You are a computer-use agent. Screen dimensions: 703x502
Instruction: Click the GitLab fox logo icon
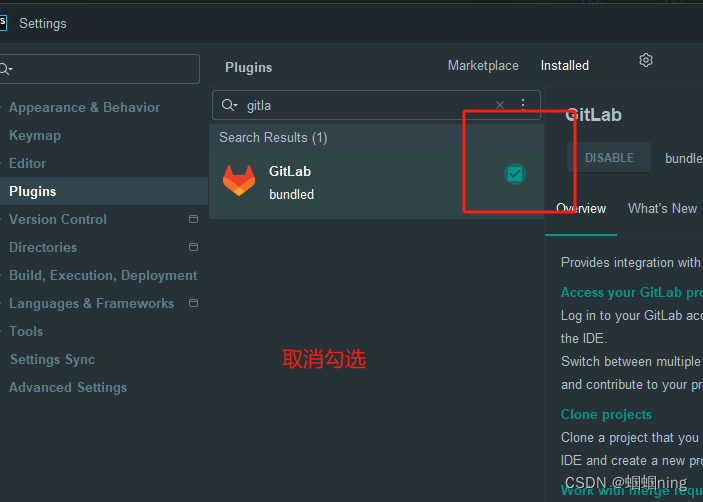tap(239, 180)
